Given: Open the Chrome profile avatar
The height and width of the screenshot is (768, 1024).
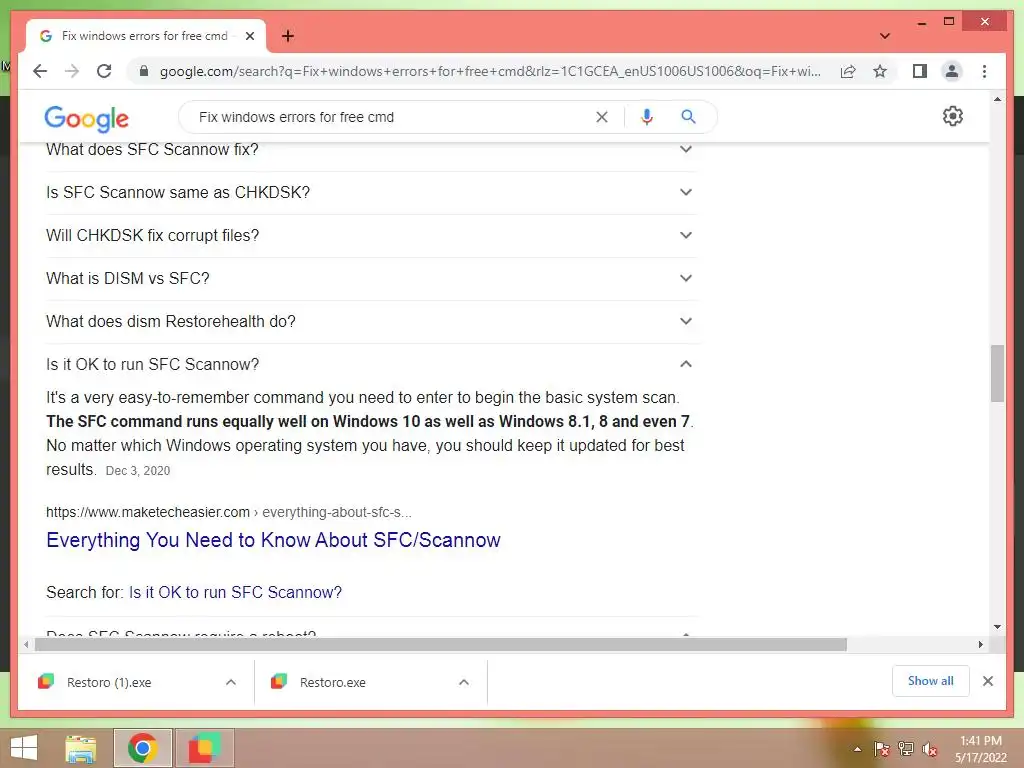Looking at the screenshot, I should [x=952, y=71].
